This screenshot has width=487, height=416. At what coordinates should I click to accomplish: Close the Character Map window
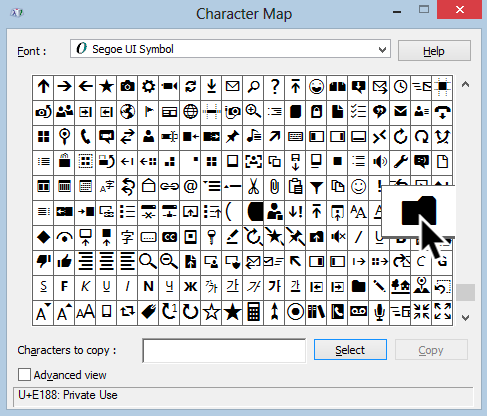tap(459, 10)
